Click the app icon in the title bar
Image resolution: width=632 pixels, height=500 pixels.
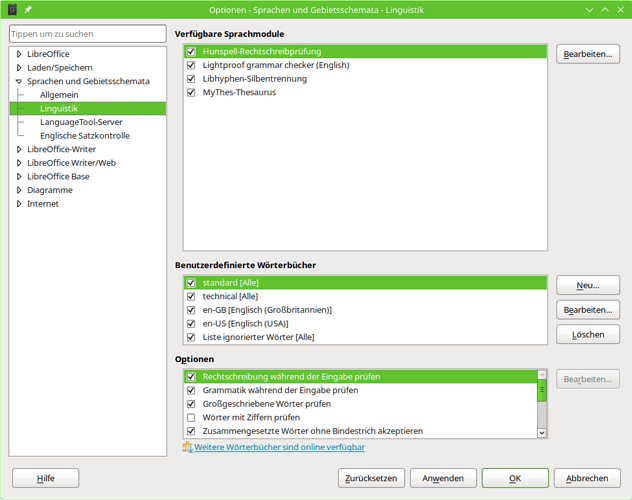13,9
